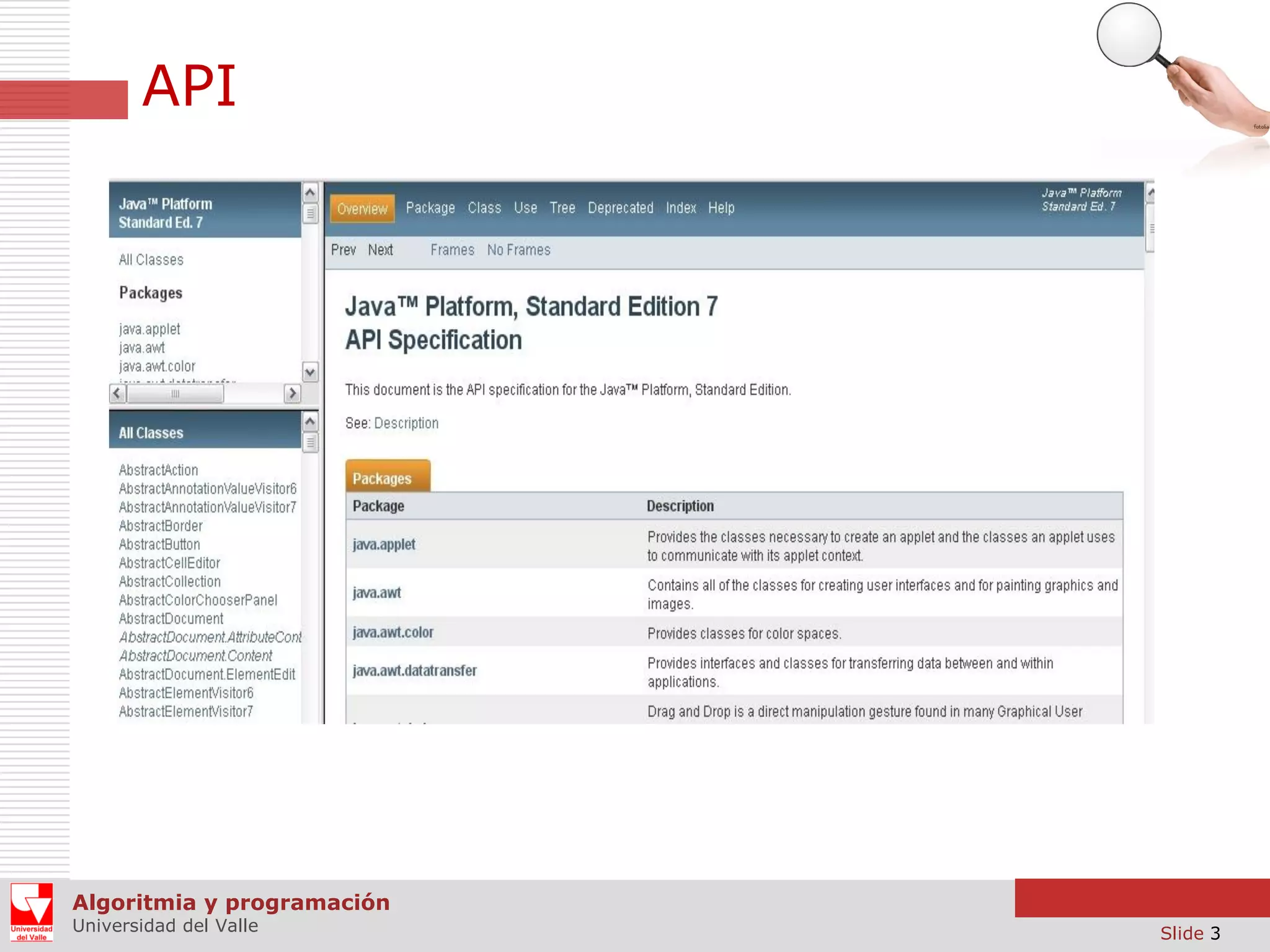Click the All Classes link above Packages
Image resolution: width=1270 pixels, height=952 pixels.
point(151,260)
